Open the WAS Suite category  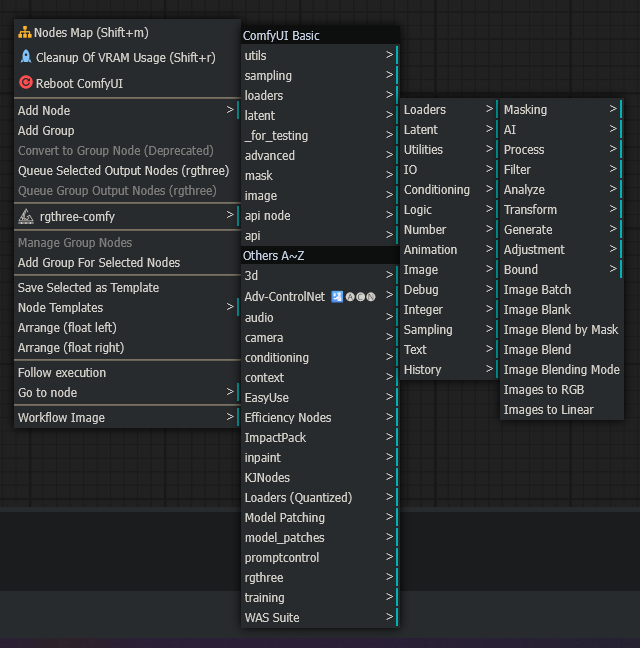click(x=318, y=617)
